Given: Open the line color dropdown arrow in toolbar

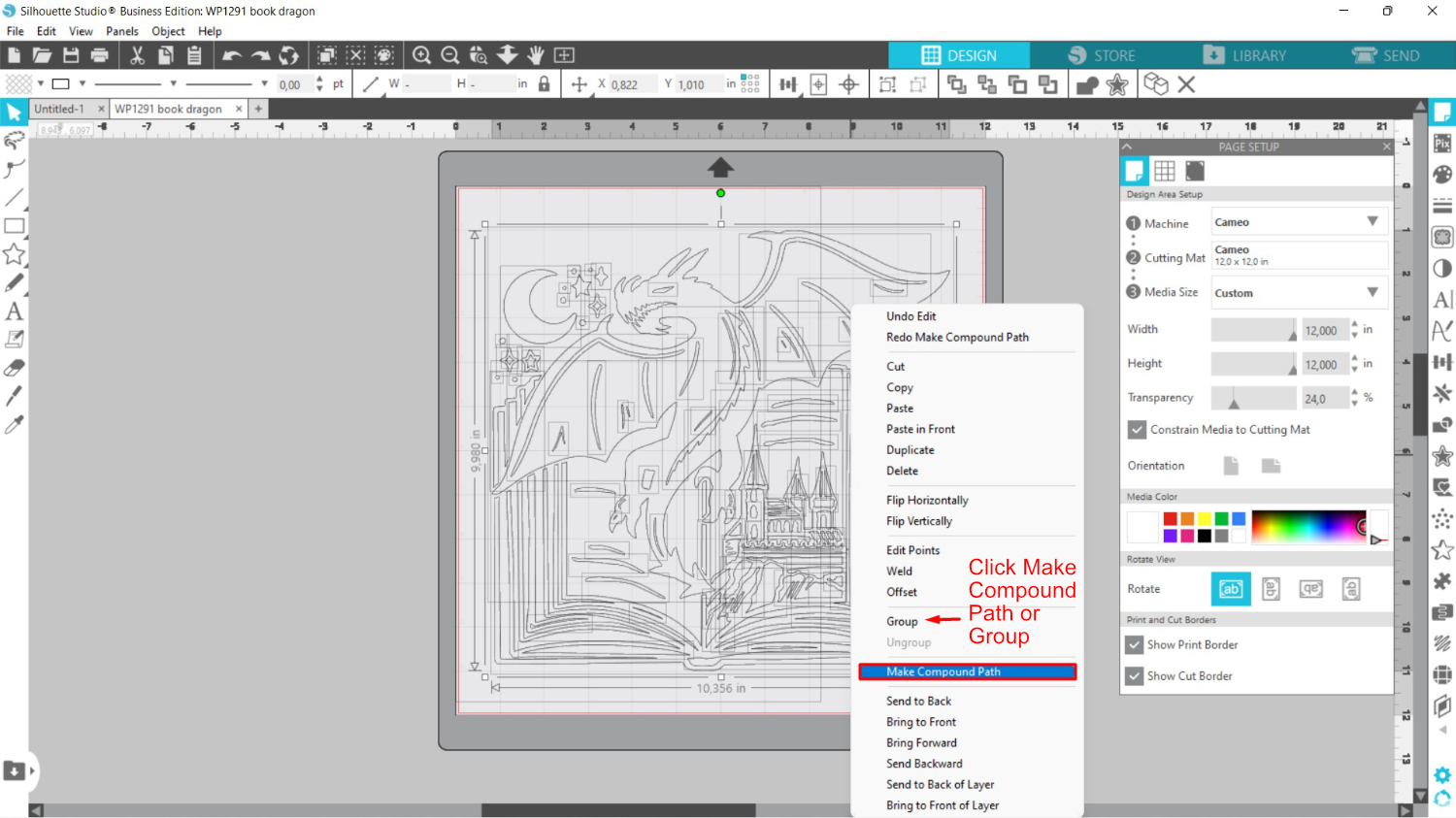Looking at the screenshot, I should 83,83.
